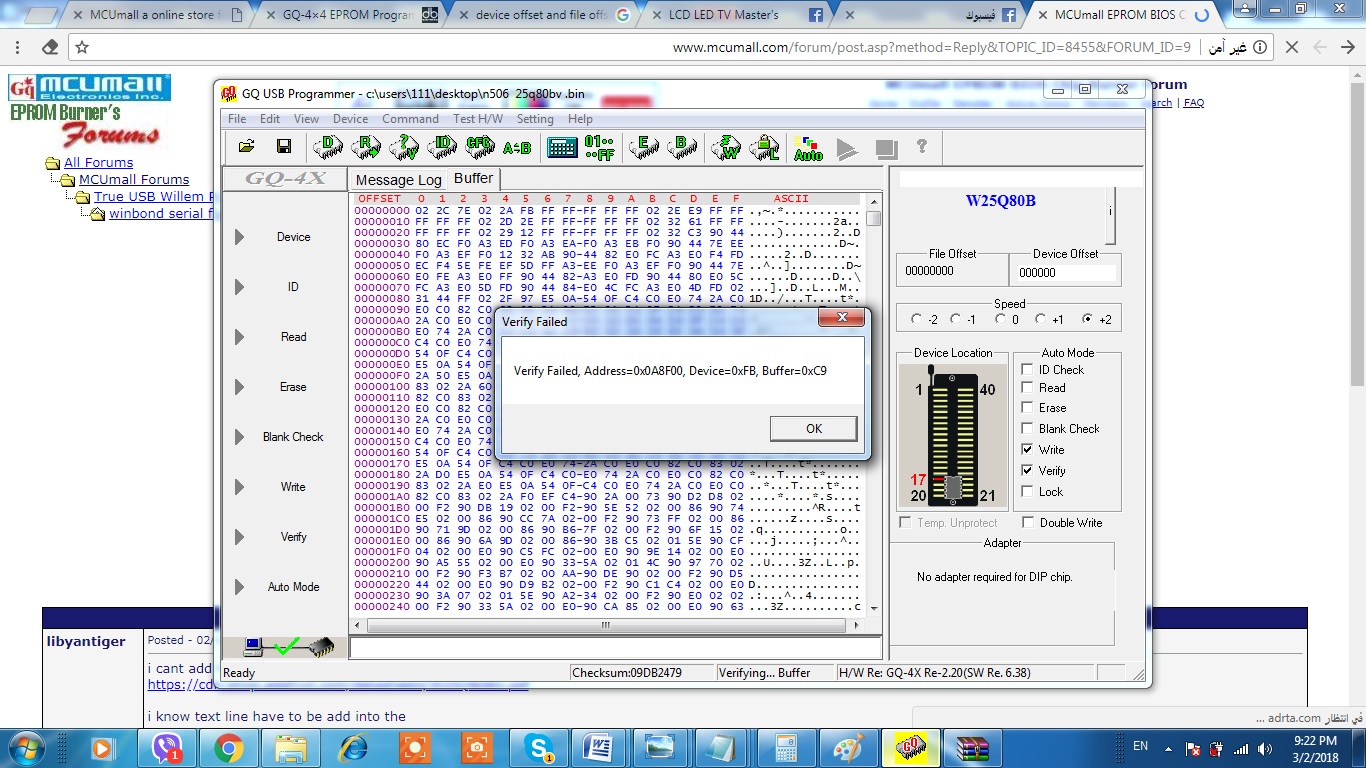Click the Device Offset input field
1366x768 pixels.
click(x=1066, y=272)
